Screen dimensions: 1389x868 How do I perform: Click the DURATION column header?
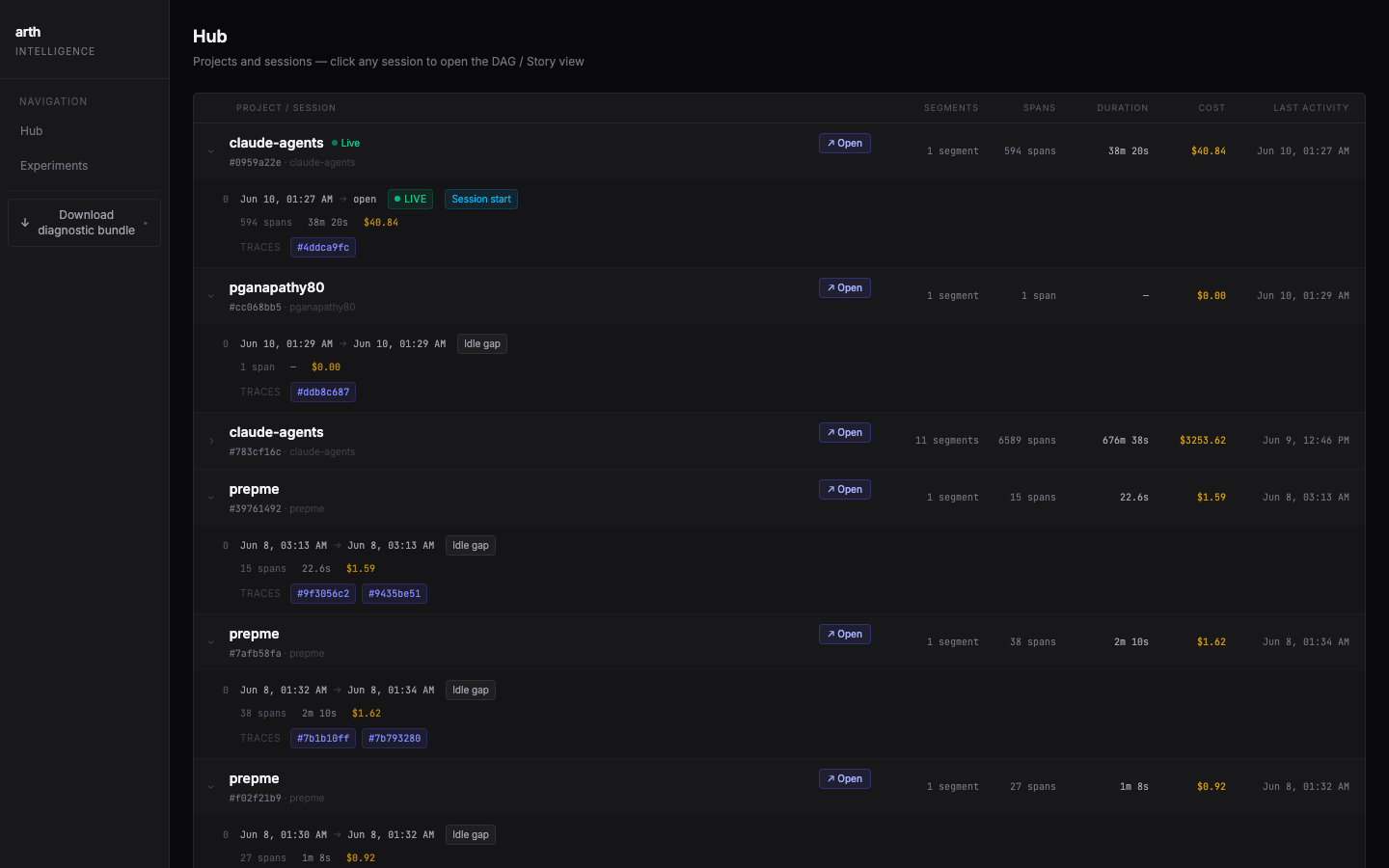(x=1122, y=108)
